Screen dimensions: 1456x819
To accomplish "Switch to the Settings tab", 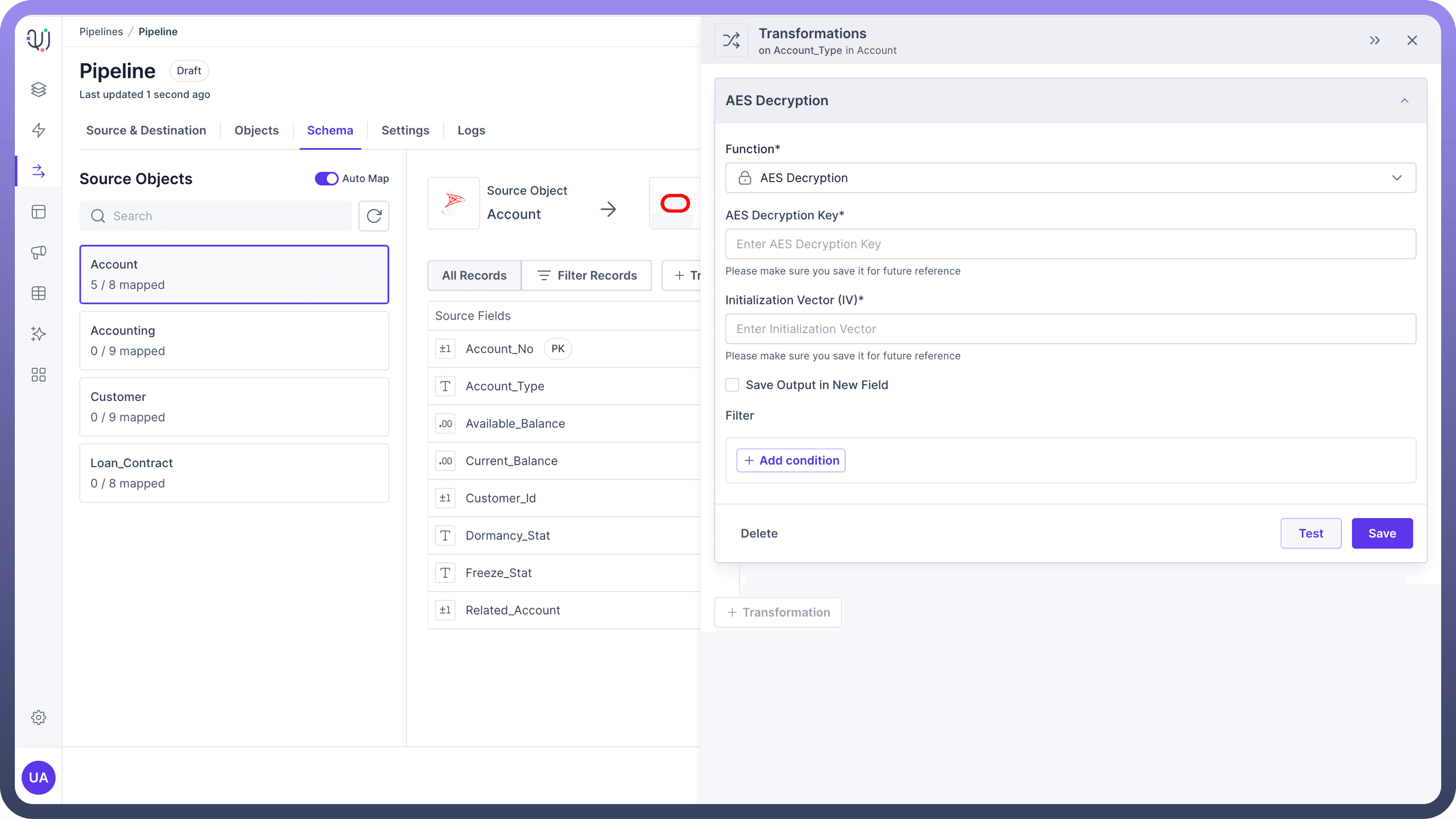I will (405, 130).
